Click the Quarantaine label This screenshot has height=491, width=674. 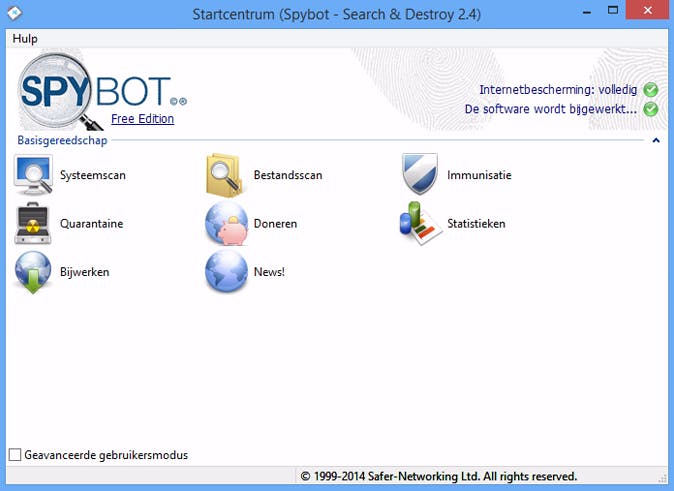click(x=92, y=224)
